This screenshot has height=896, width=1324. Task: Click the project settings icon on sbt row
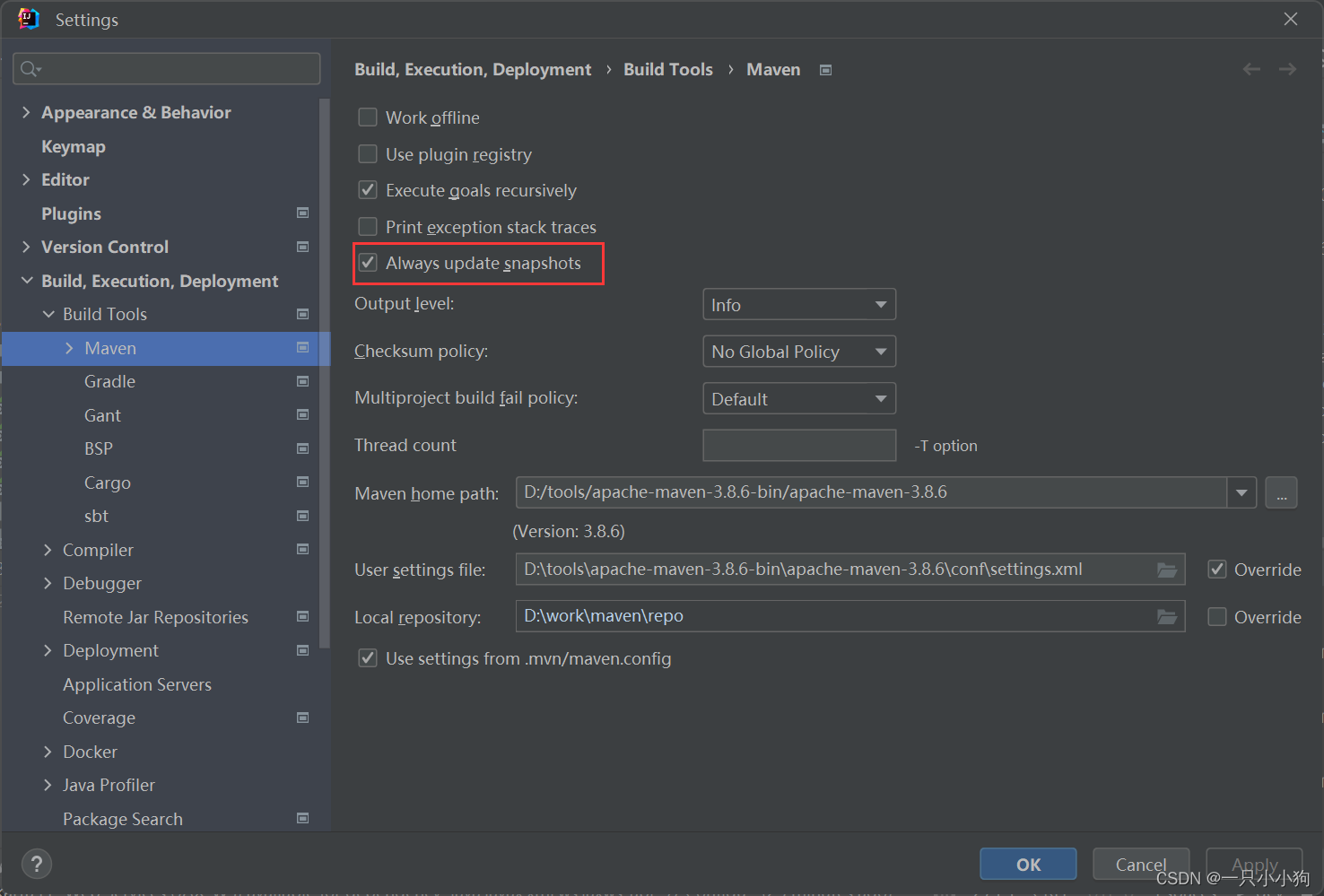[x=303, y=516]
